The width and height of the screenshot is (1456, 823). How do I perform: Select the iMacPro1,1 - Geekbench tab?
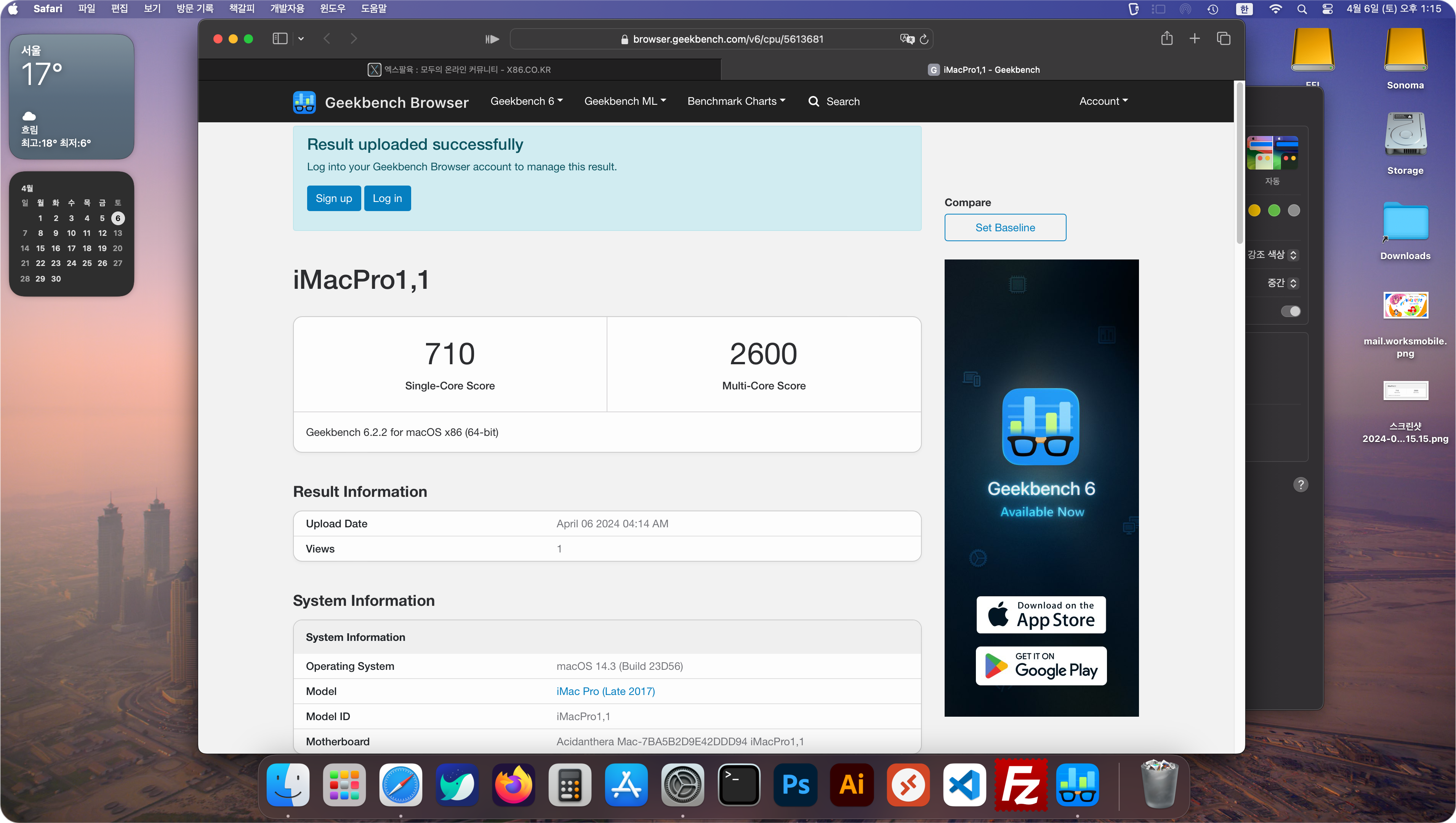[x=983, y=69]
